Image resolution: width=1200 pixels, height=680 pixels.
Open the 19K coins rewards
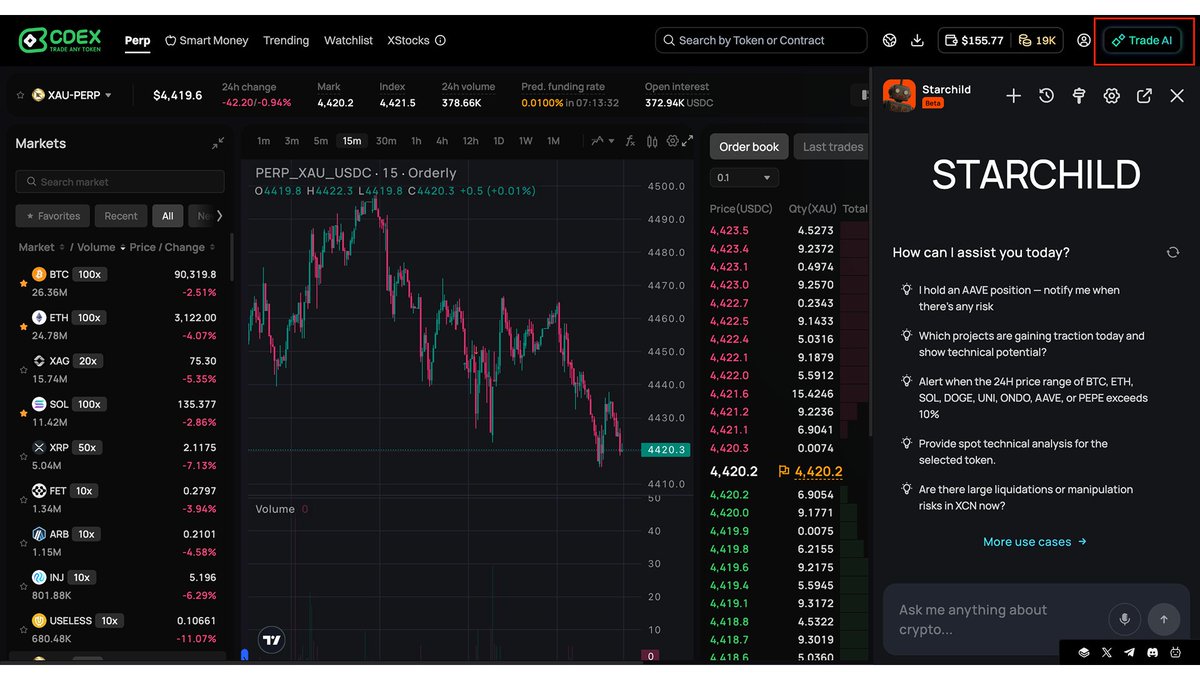pyautogui.click(x=1037, y=40)
